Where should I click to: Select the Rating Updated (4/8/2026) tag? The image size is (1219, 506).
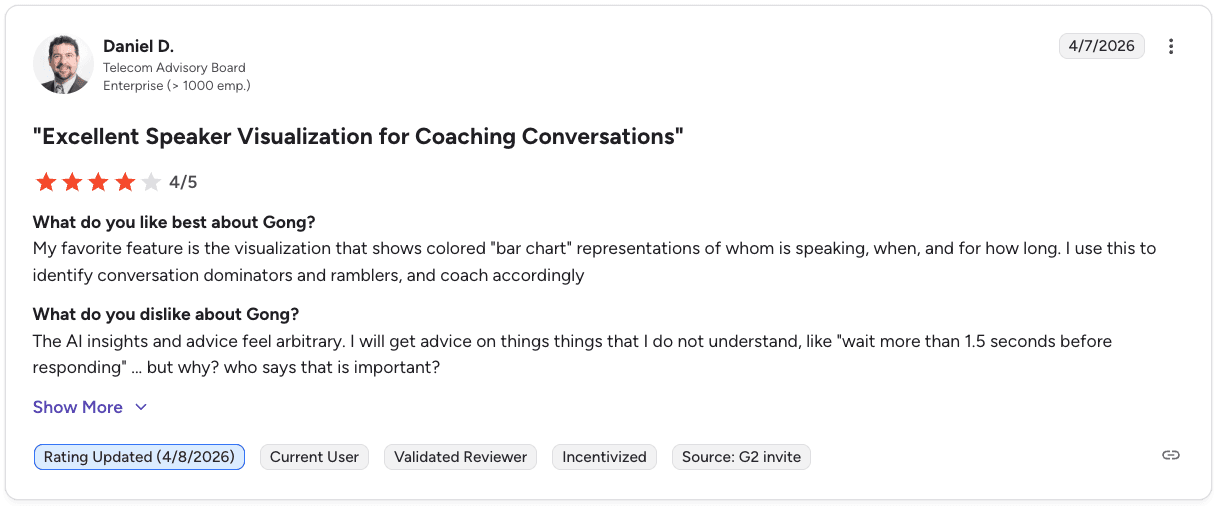pos(139,457)
